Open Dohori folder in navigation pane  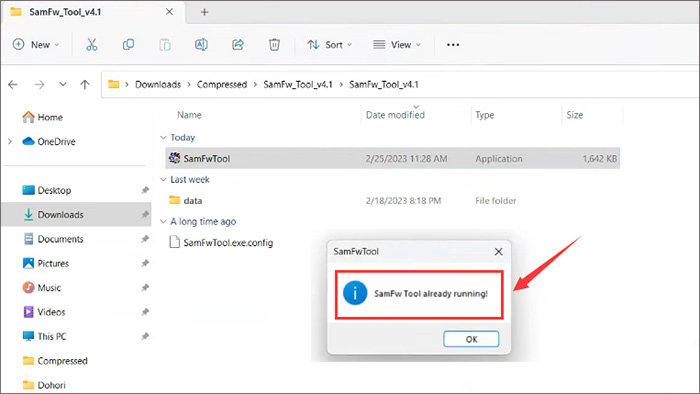[51, 385]
